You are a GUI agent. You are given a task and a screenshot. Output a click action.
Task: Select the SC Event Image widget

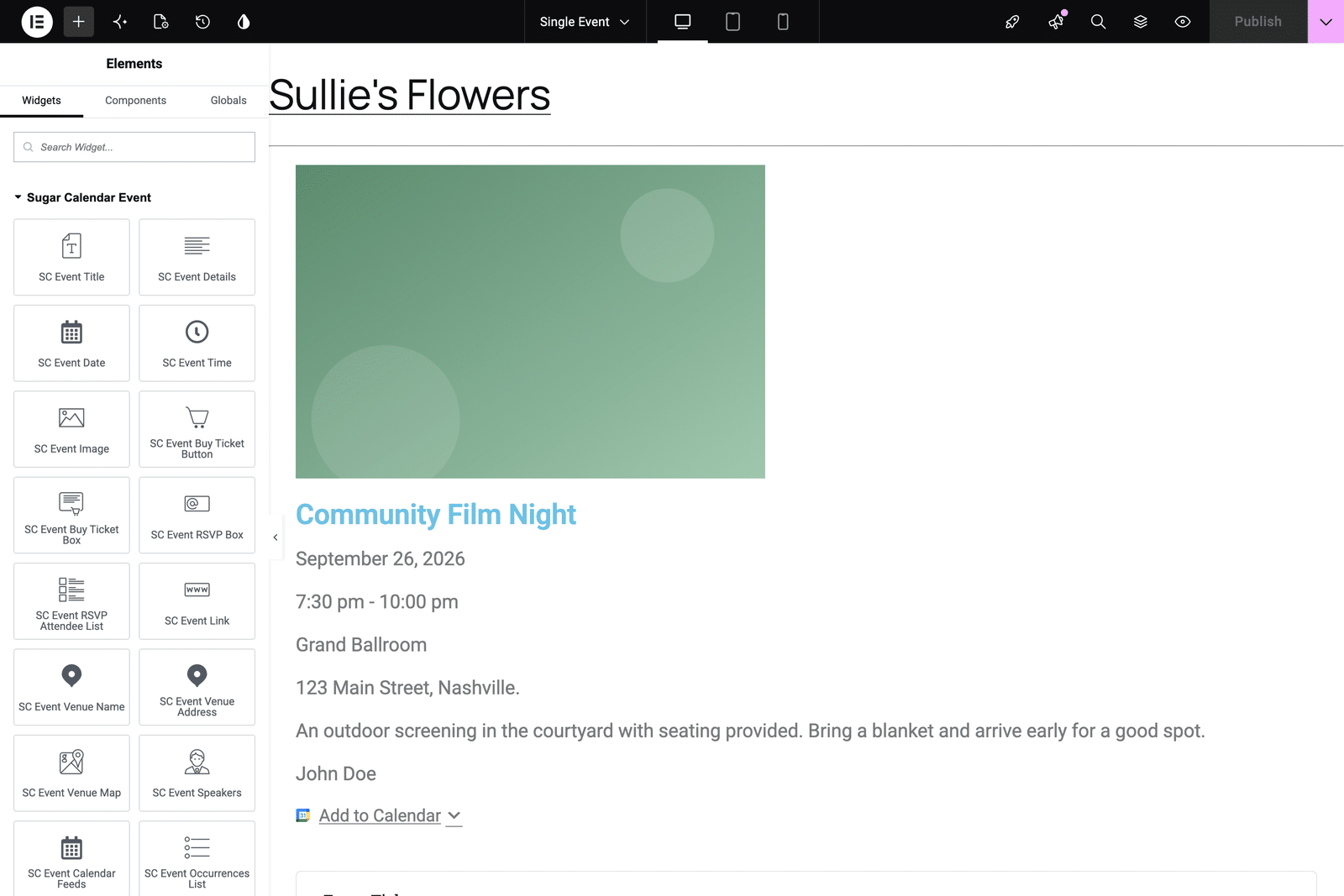tap(71, 429)
